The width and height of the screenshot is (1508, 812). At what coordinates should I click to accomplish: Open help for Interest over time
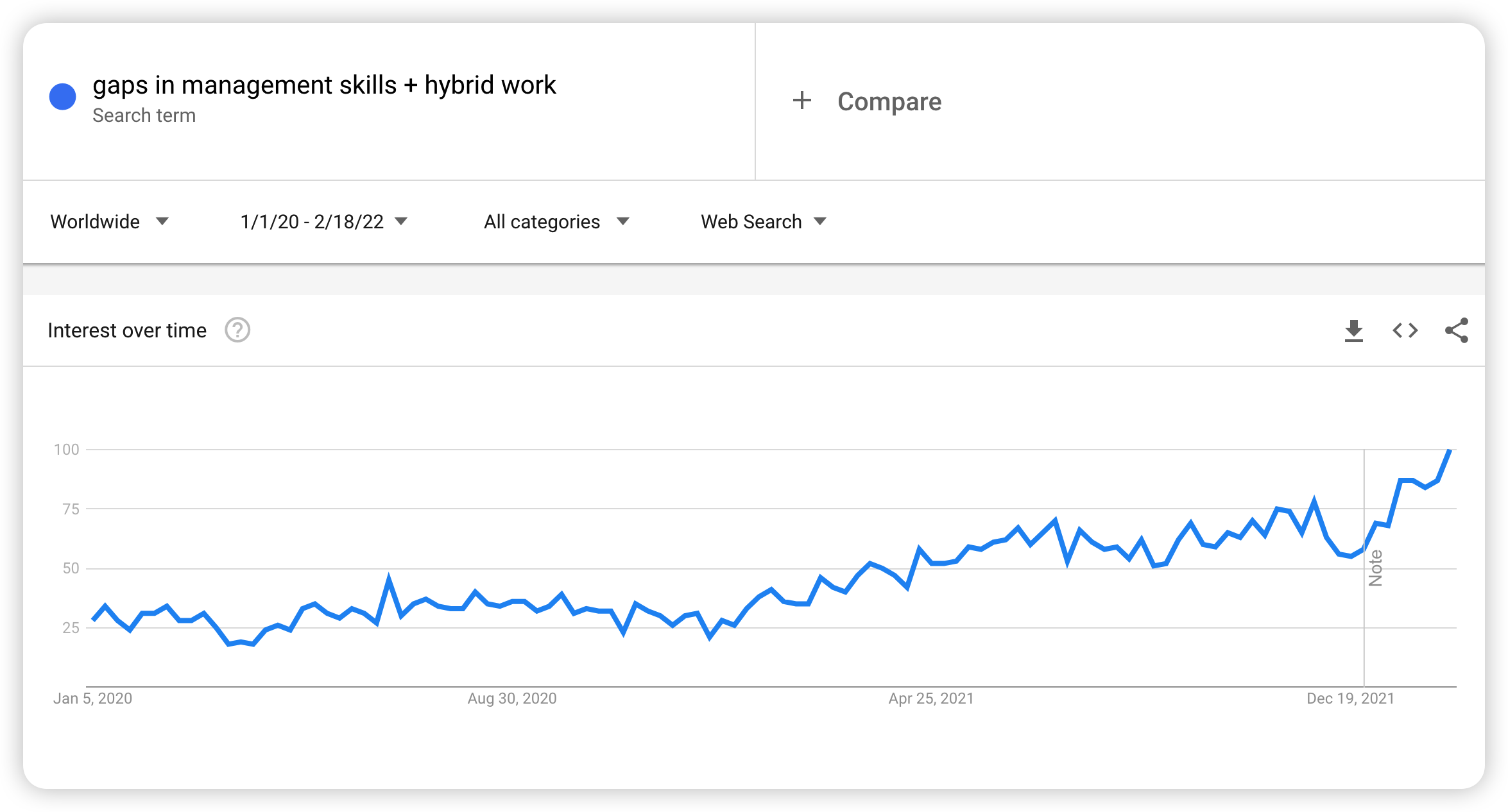pyautogui.click(x=237, y=330)
